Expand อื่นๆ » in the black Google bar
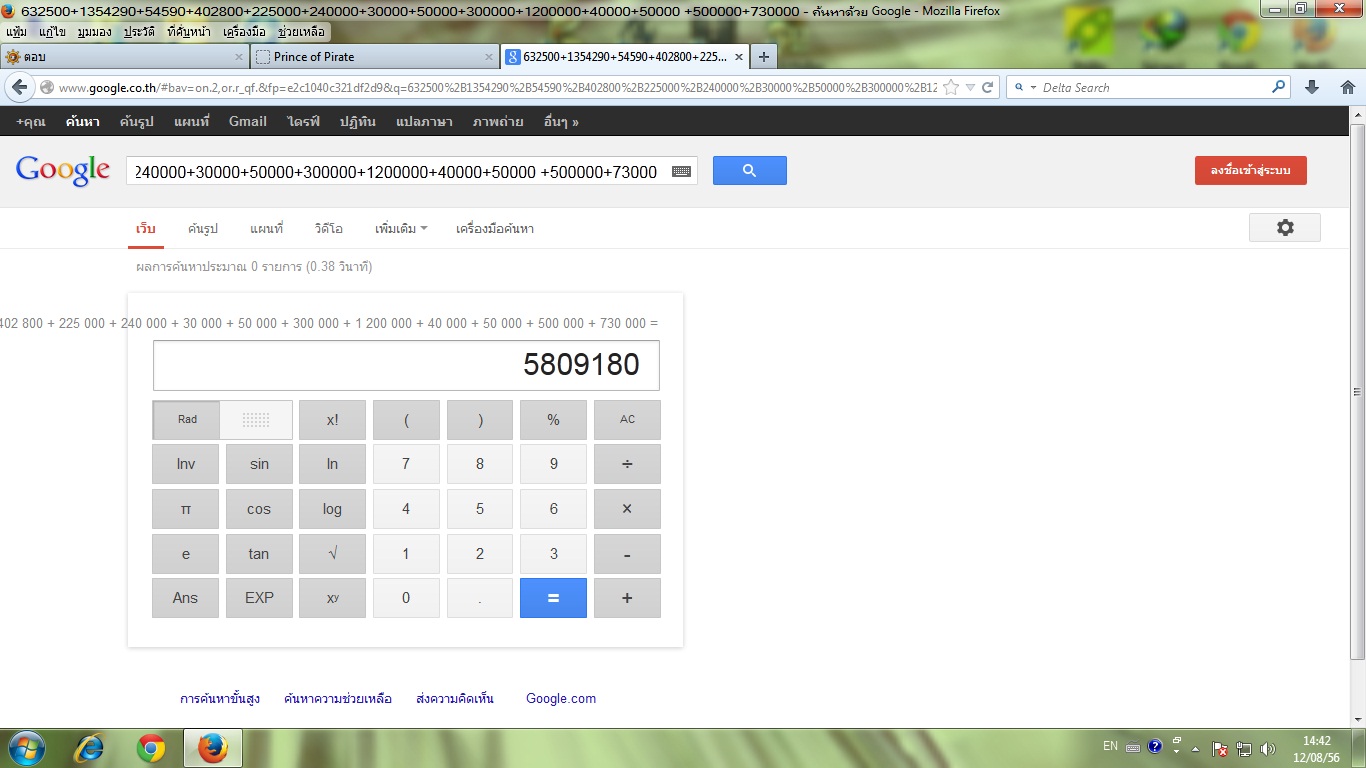Screen dimensions: 1366x768 coord(561,121)
